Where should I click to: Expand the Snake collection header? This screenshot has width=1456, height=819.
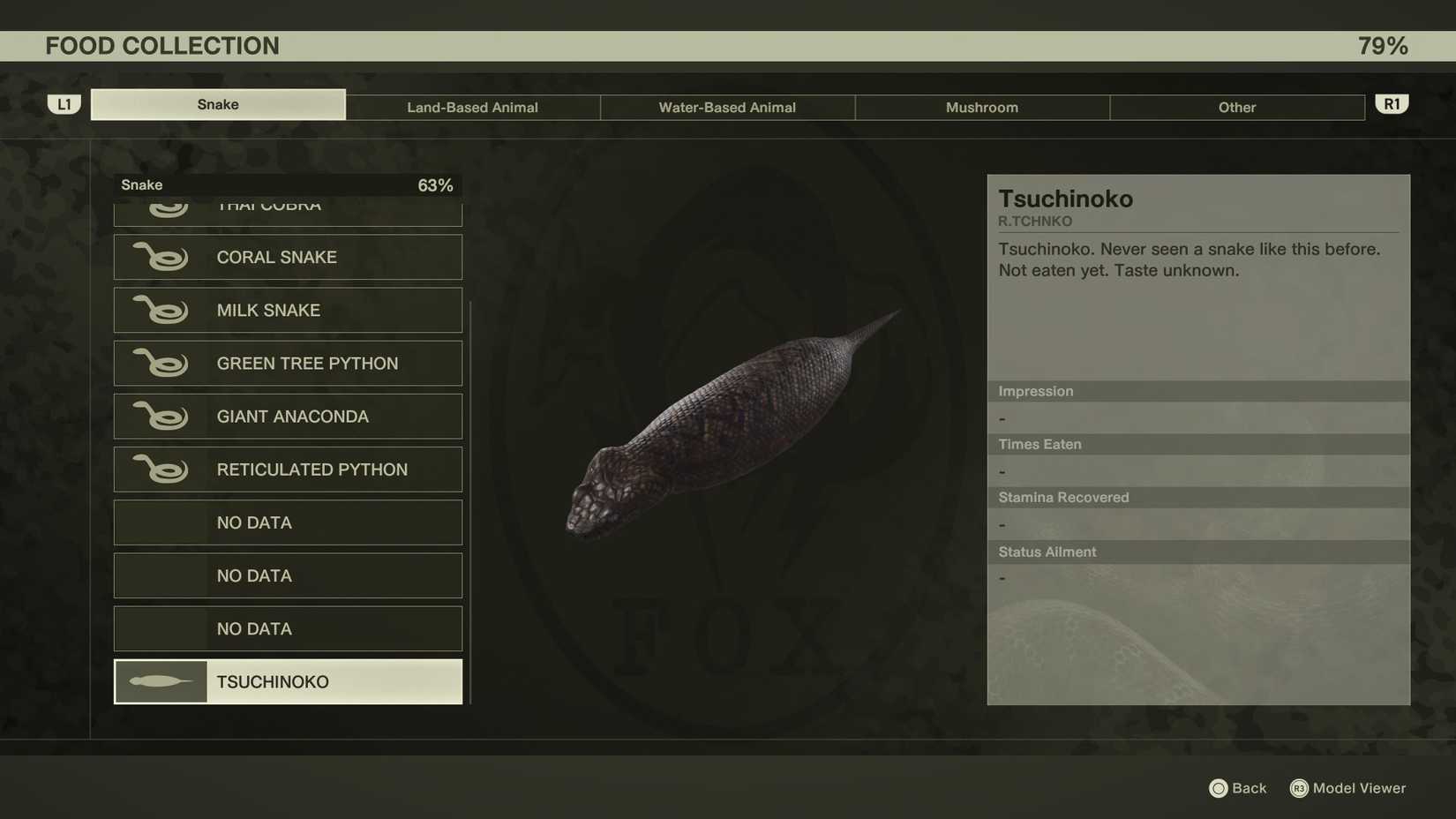point(287,185)
